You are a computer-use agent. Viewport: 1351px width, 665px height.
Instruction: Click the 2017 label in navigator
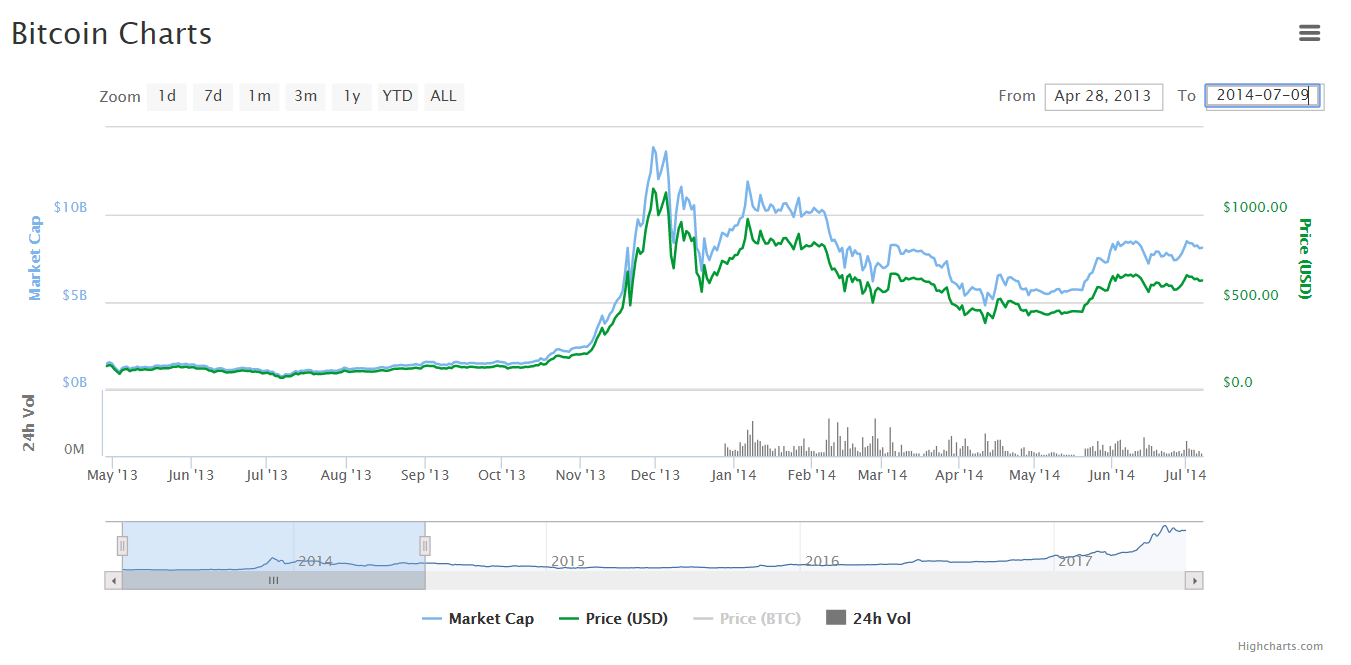click(1075, 561)
